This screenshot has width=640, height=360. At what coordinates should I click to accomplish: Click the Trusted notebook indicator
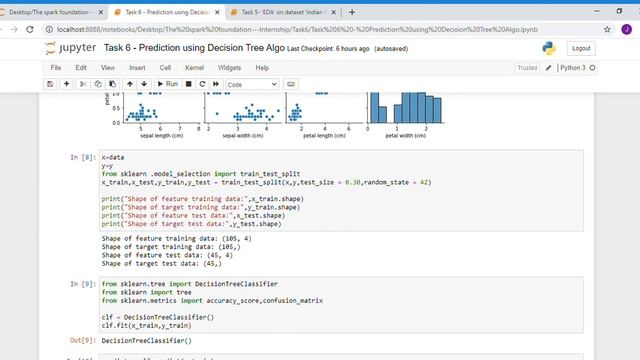527,68
